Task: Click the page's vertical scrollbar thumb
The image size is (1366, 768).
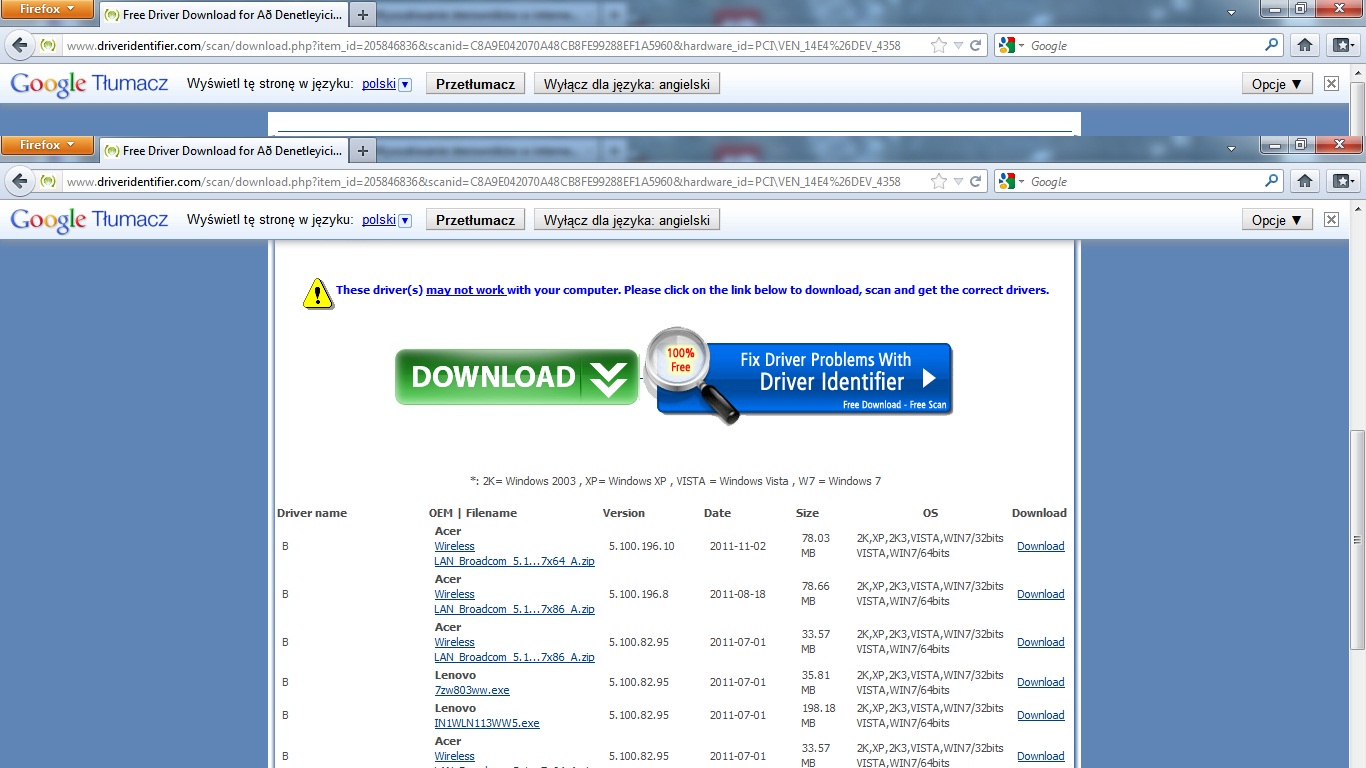Action: pyautogui.click(x=1357, y=540)
